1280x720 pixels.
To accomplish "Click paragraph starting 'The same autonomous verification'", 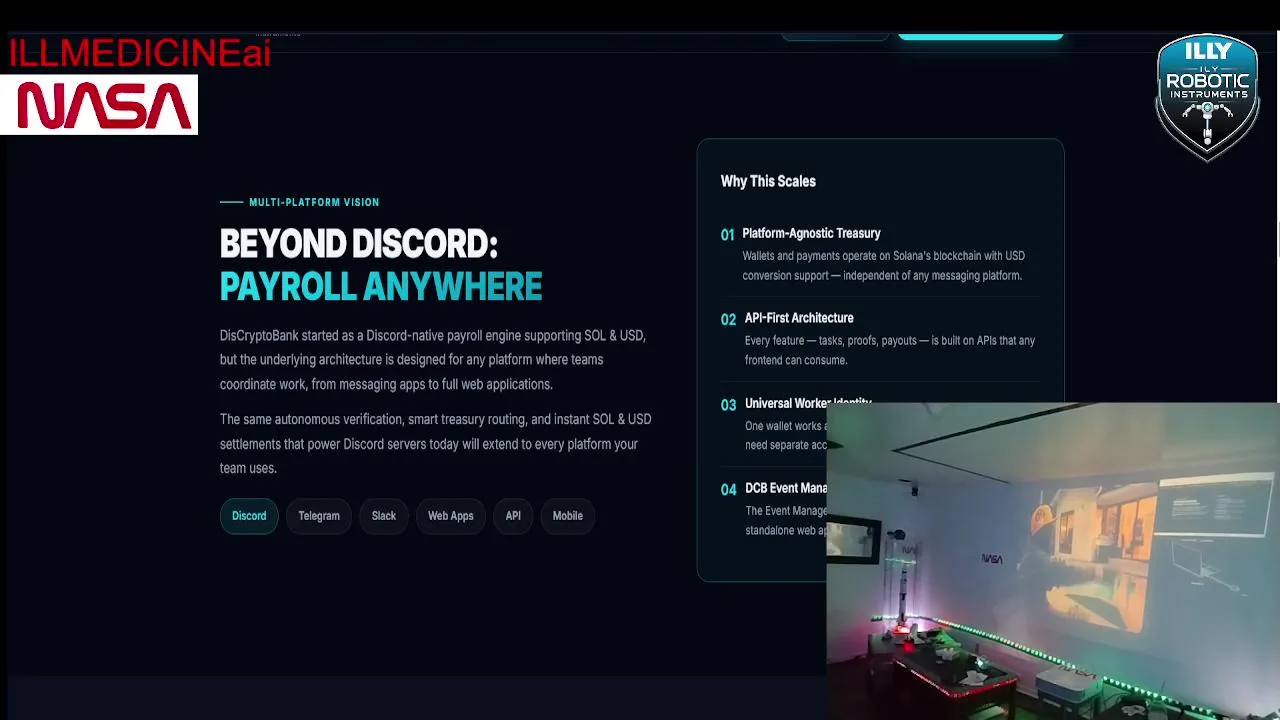I will pos(436,444).
